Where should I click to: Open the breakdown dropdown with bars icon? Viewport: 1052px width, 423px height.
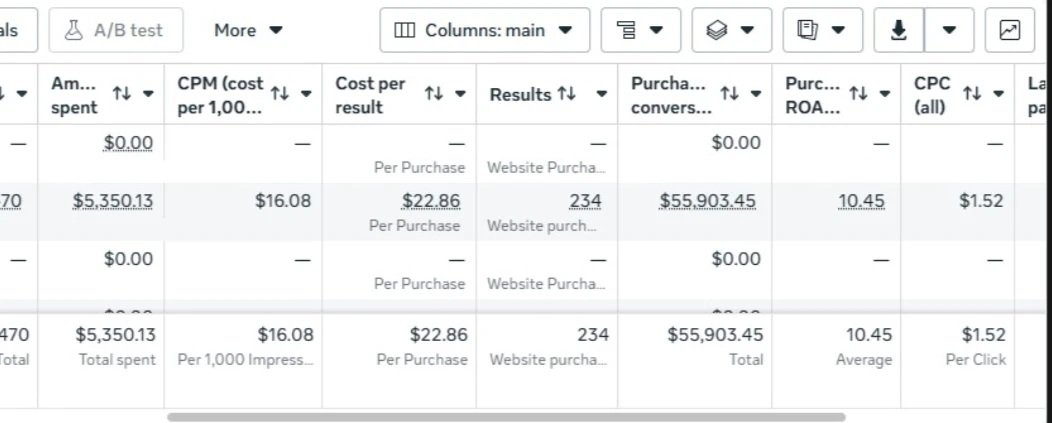pos(641,30)
